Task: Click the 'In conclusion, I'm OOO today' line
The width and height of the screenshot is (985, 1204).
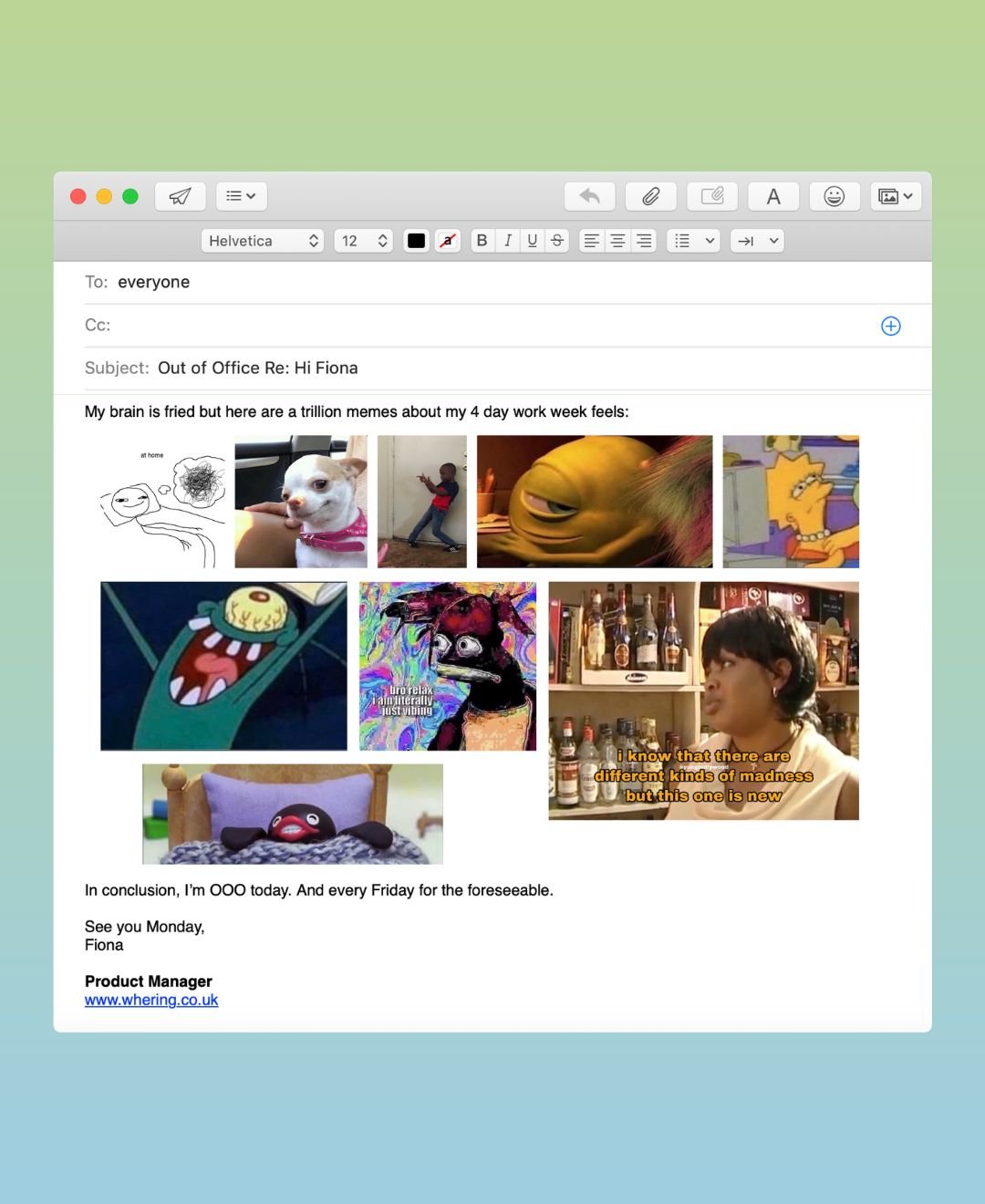Action: (x=319, y=890)
